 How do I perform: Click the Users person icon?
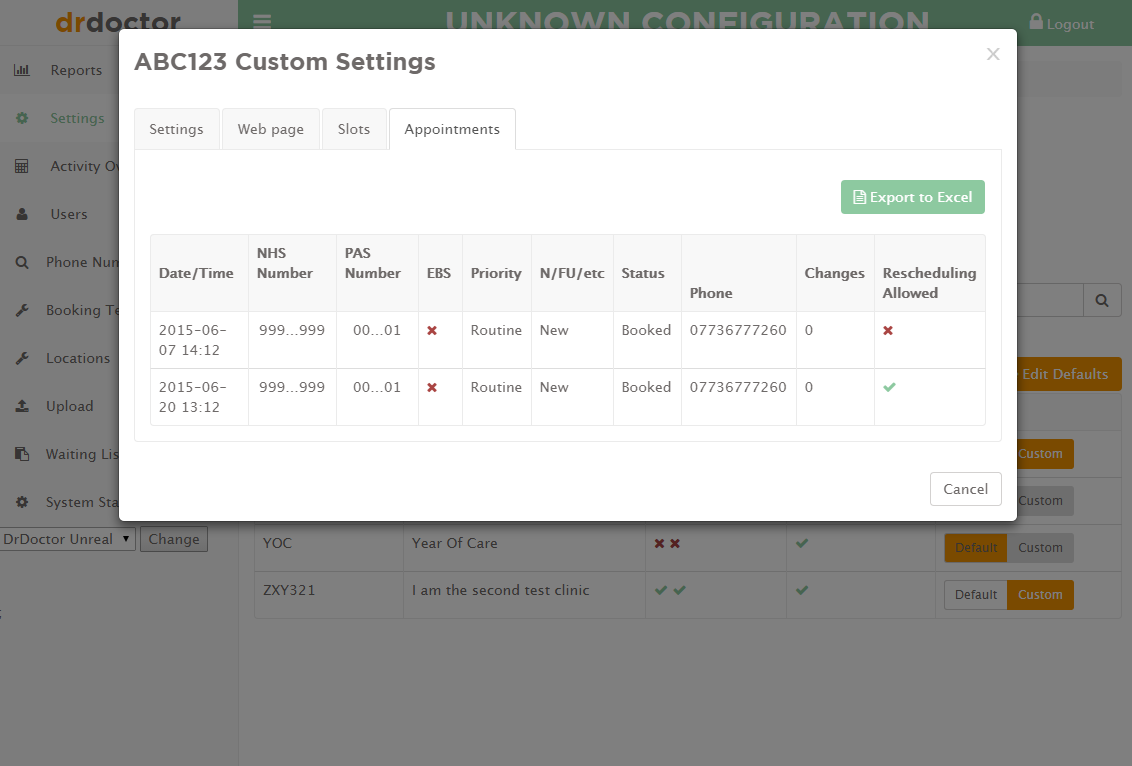pyautogui.click(x=22, y=214)
